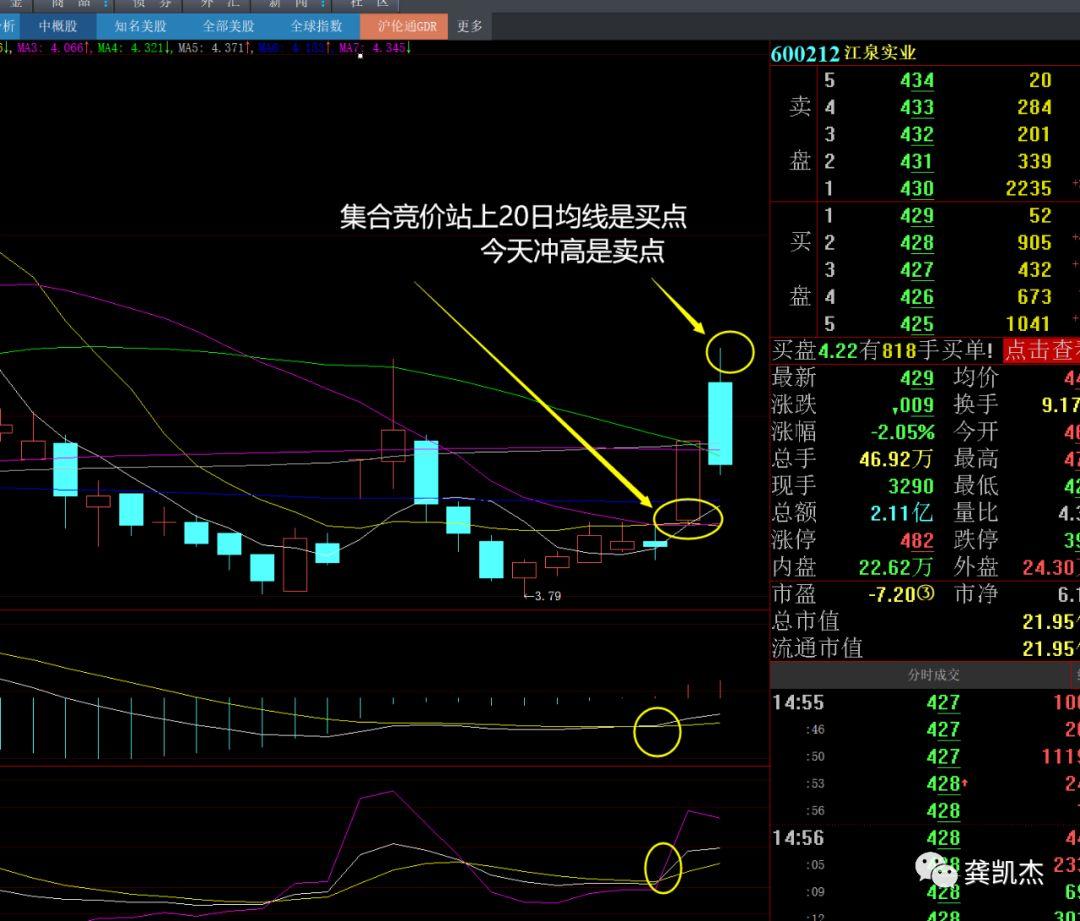1080x921 pixels.
Task: Select the red hollow candlestick before today's candle
Action: coord(687,481)
